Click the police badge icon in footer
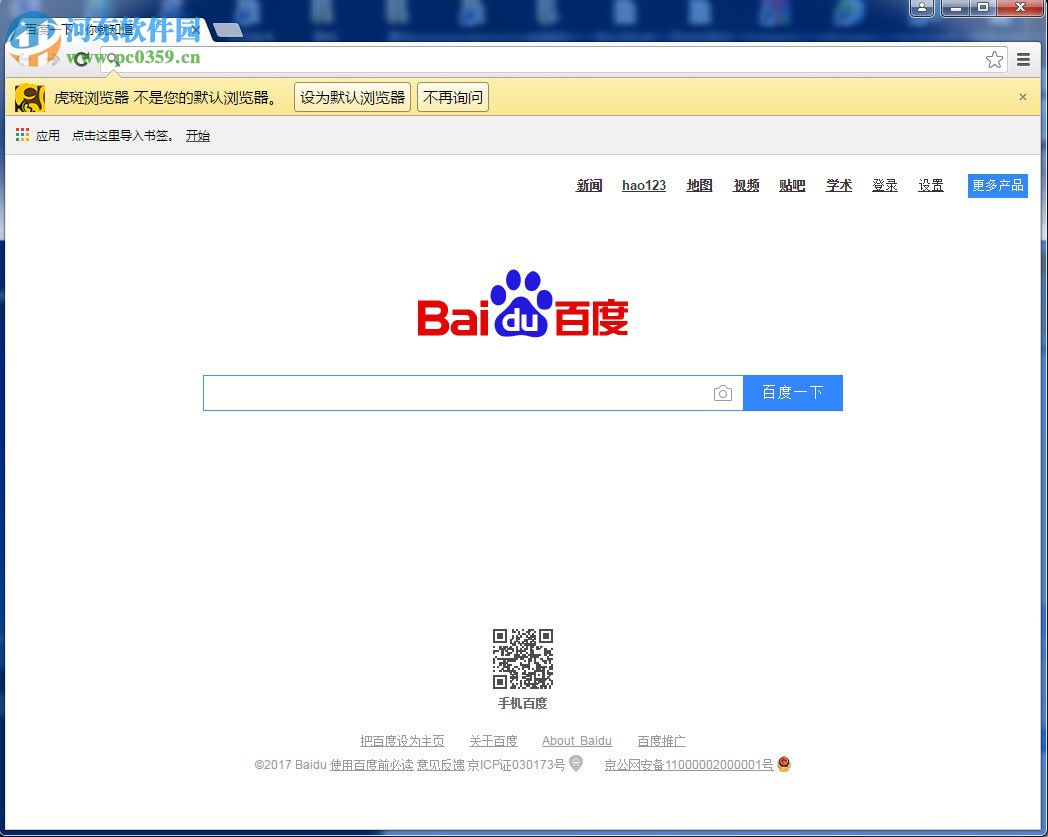Screen dimensions: 1048x837 coord(783,764)
